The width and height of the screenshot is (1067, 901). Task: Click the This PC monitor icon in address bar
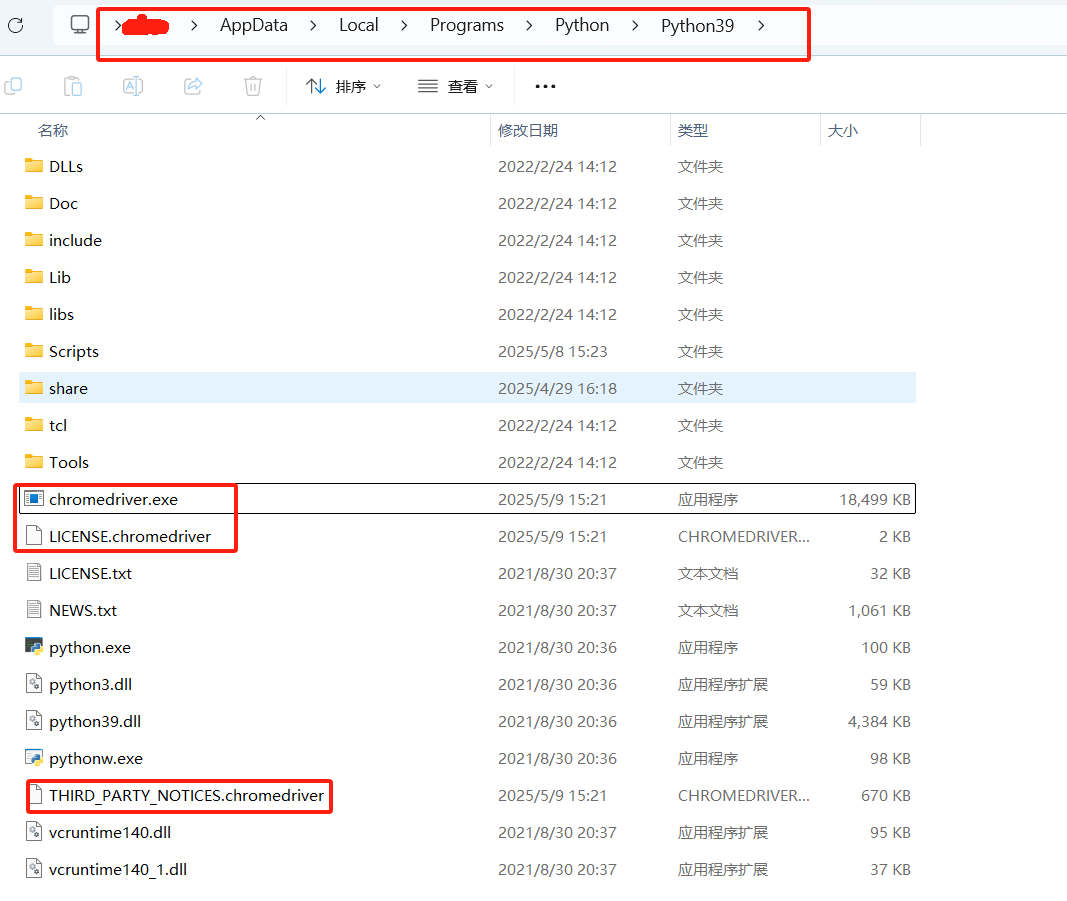[80, 25]
